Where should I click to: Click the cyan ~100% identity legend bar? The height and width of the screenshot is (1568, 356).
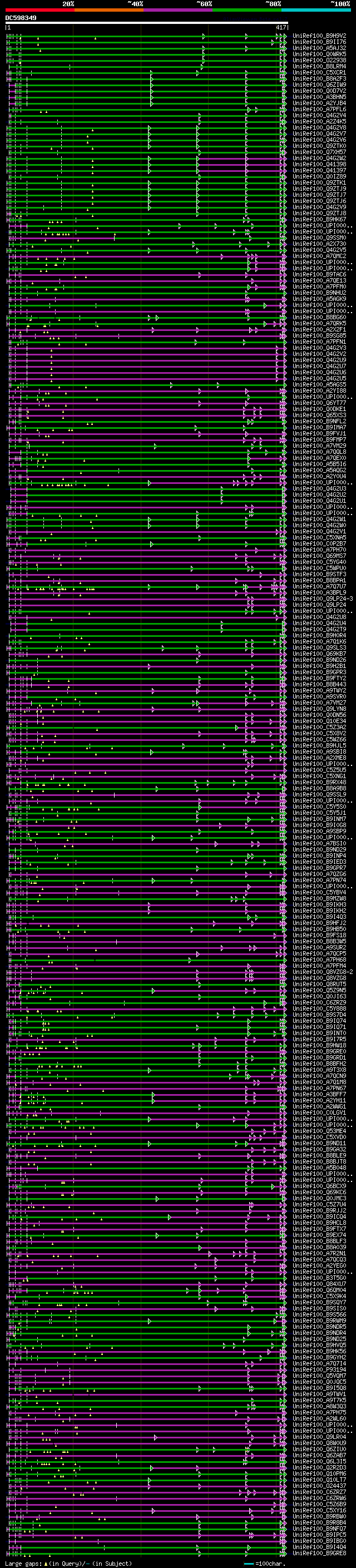[x=316, y=10]
